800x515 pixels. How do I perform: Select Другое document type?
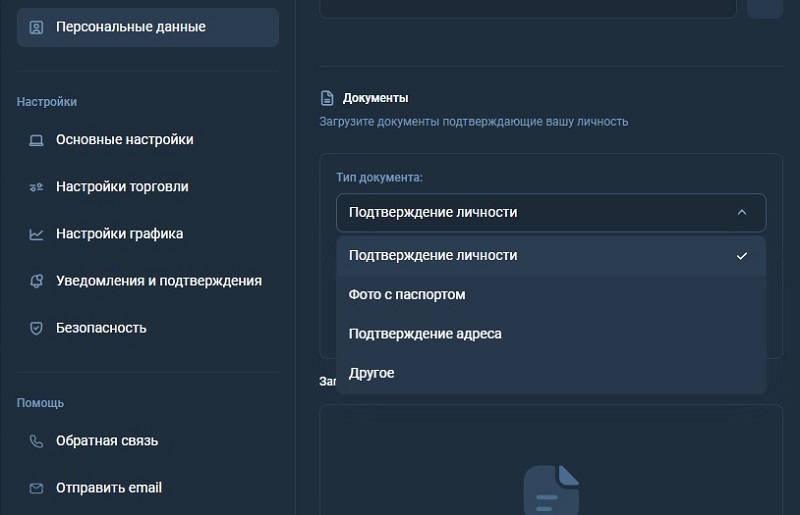click(371, 373)
